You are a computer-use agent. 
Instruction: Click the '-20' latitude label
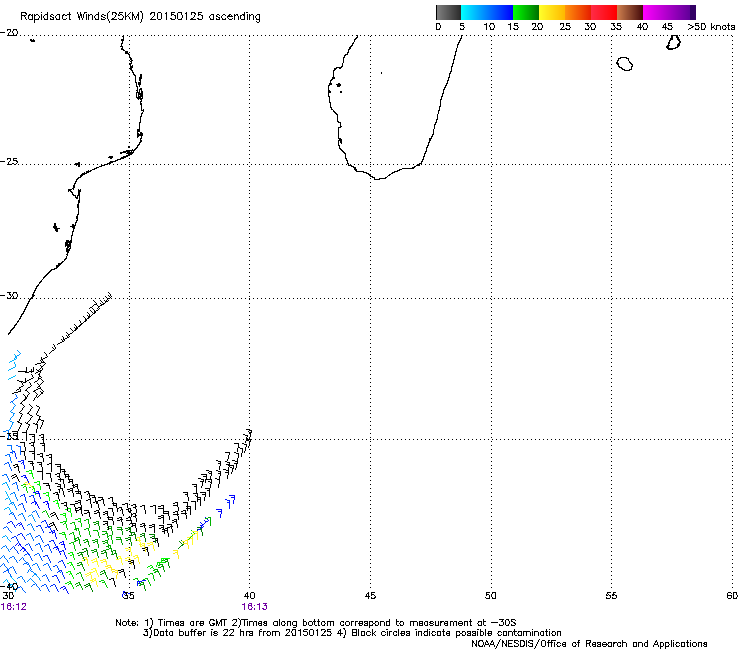point(9,33)
